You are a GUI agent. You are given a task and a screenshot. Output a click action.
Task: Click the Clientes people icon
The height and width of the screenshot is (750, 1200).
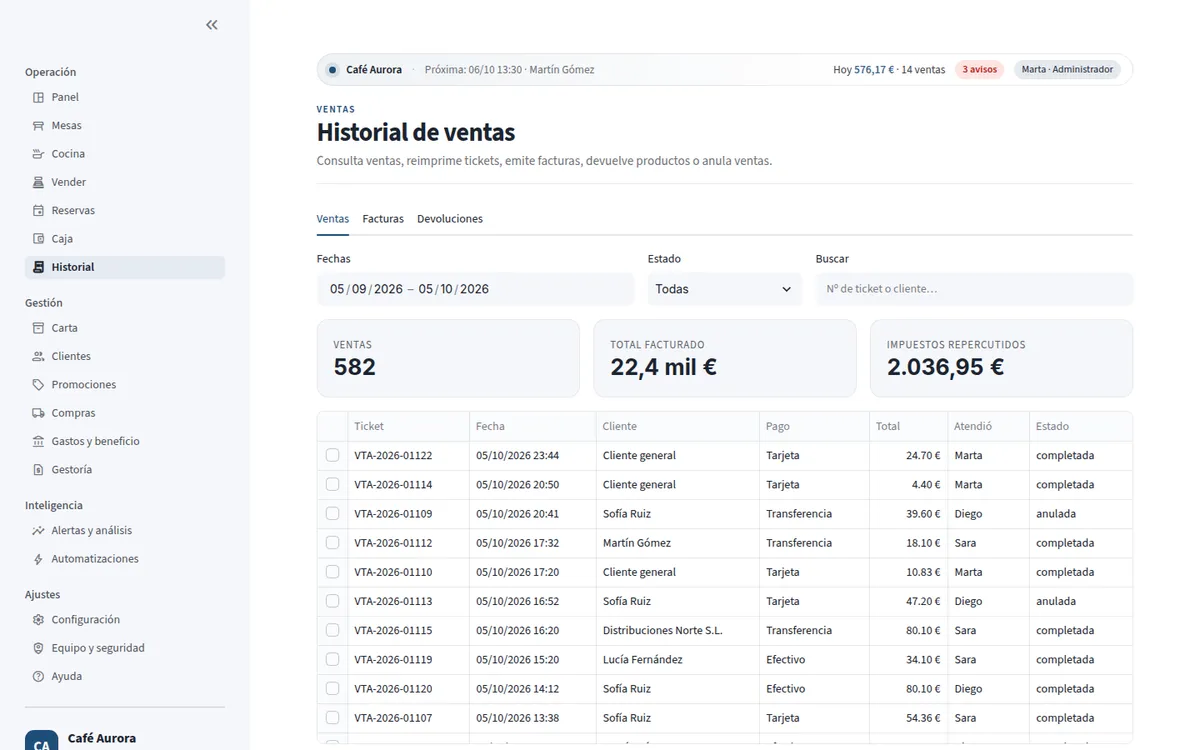(x=38, y=356)
